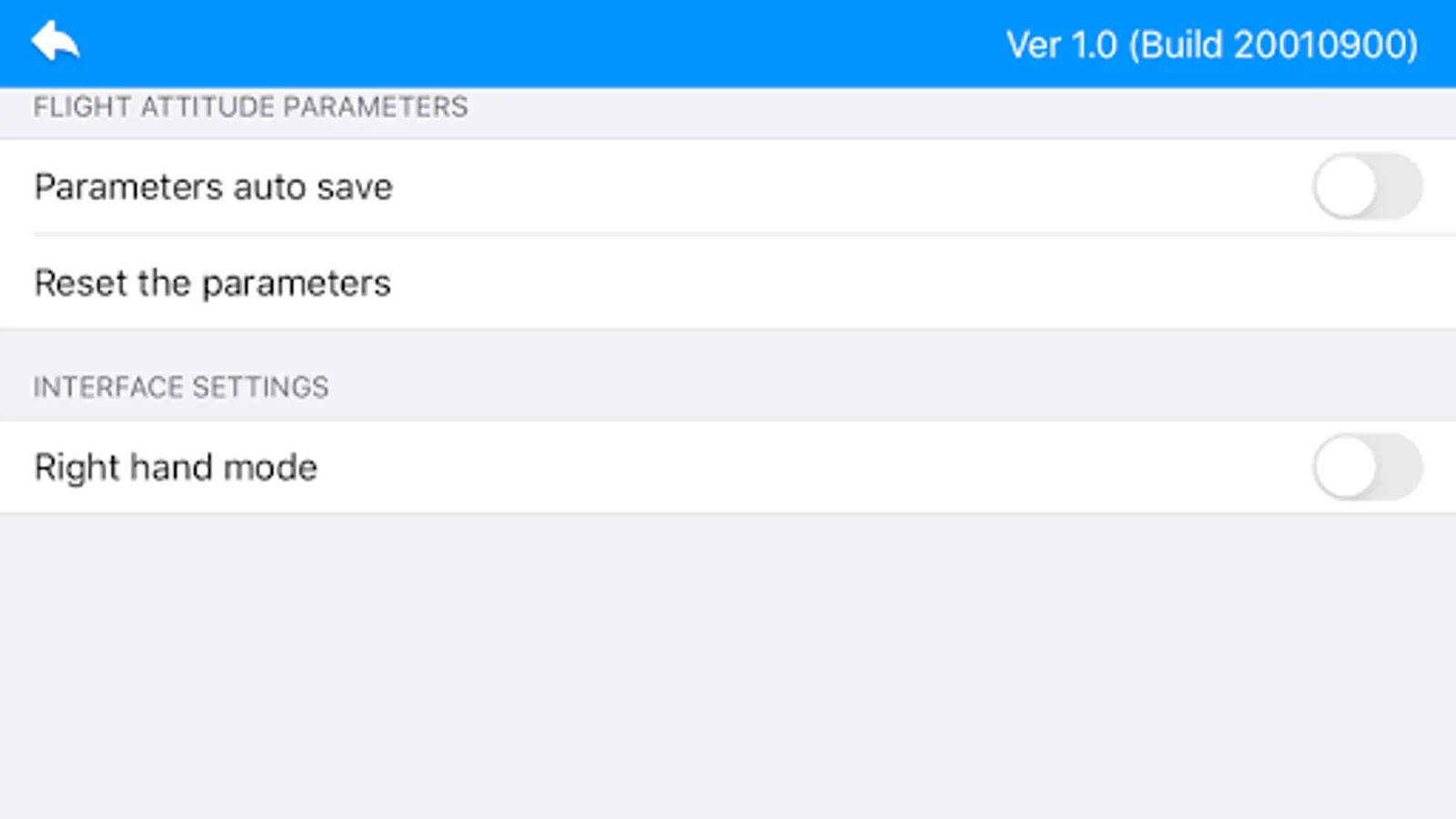Image resolution: width=1456 pixels, height=819 pixels.
Task: Enable the Parameters auto save switch
Action: click(x=1367, y=187)
